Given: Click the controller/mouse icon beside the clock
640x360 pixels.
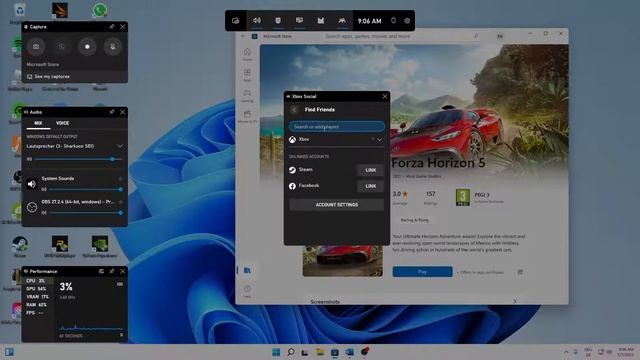Looking at the screenshot, I should pos(393,20).
